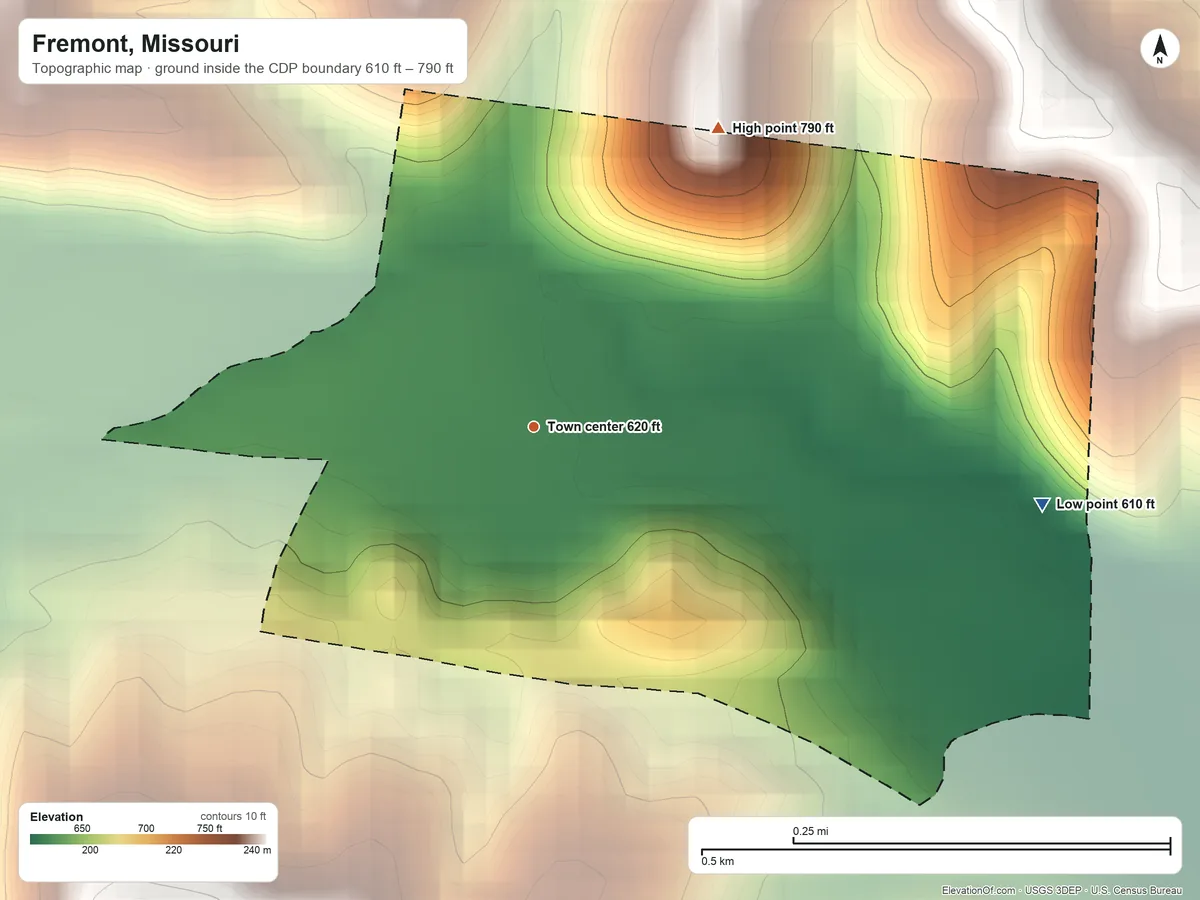1200x900 pixels.
Task: Click the '0.5 km' scale bar label
Action: [x=718, y=861]
